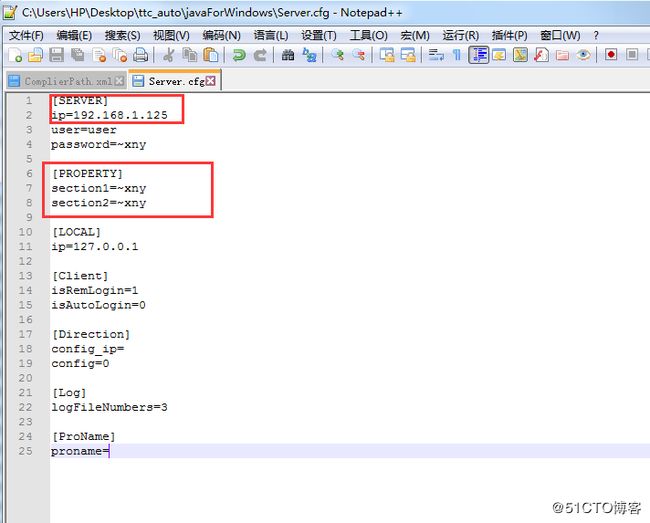Close the Server.cfg tab
The width and height of the screenshot is (650, 523).
tap(211, 81)
